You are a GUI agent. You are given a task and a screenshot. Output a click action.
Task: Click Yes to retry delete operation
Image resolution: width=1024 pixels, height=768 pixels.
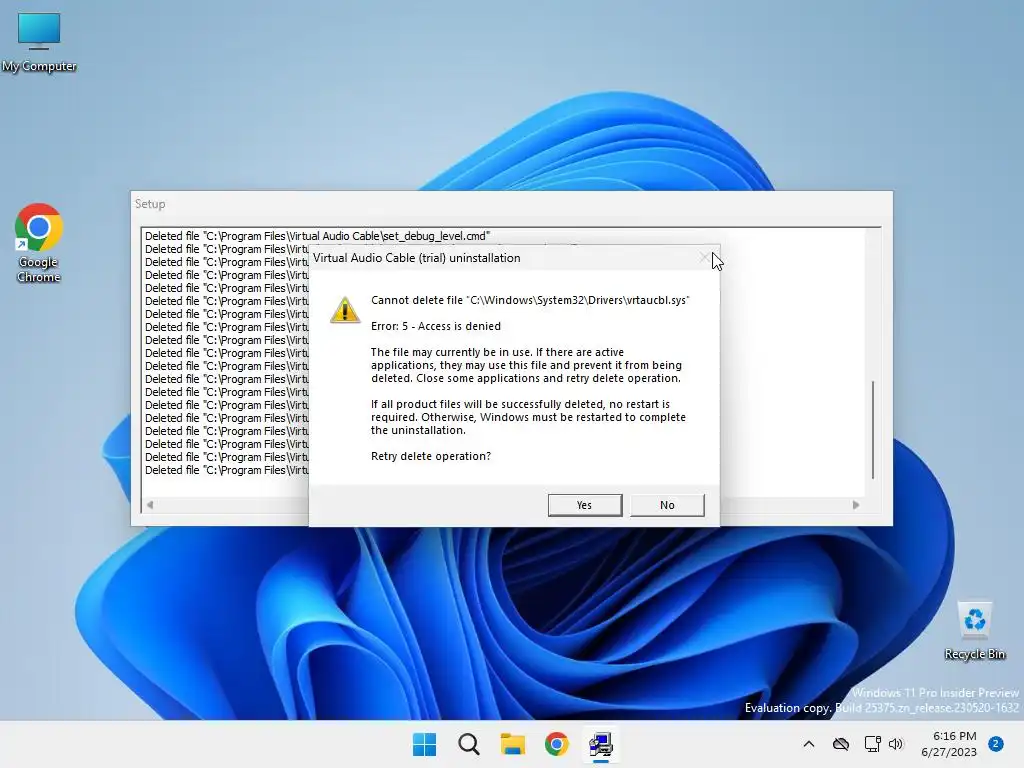(x=584, y=505)
